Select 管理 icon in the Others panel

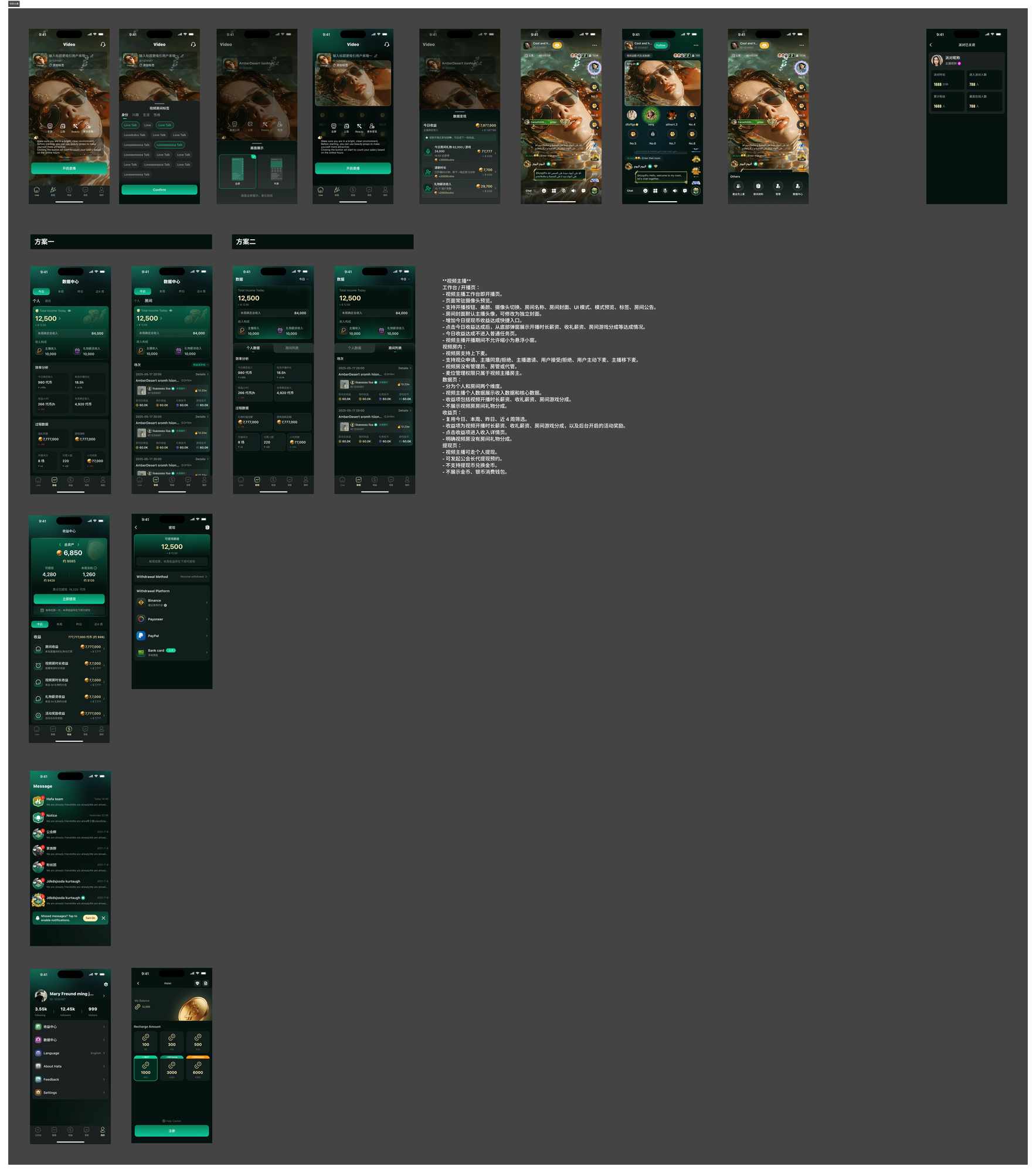point(778,186)
